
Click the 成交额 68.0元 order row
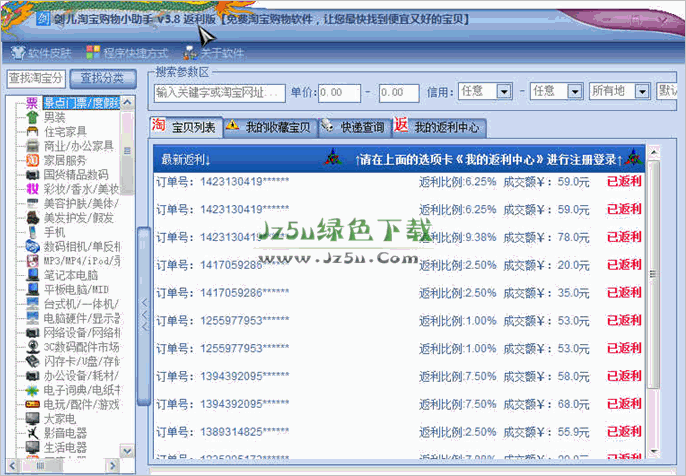click(399, 404)
